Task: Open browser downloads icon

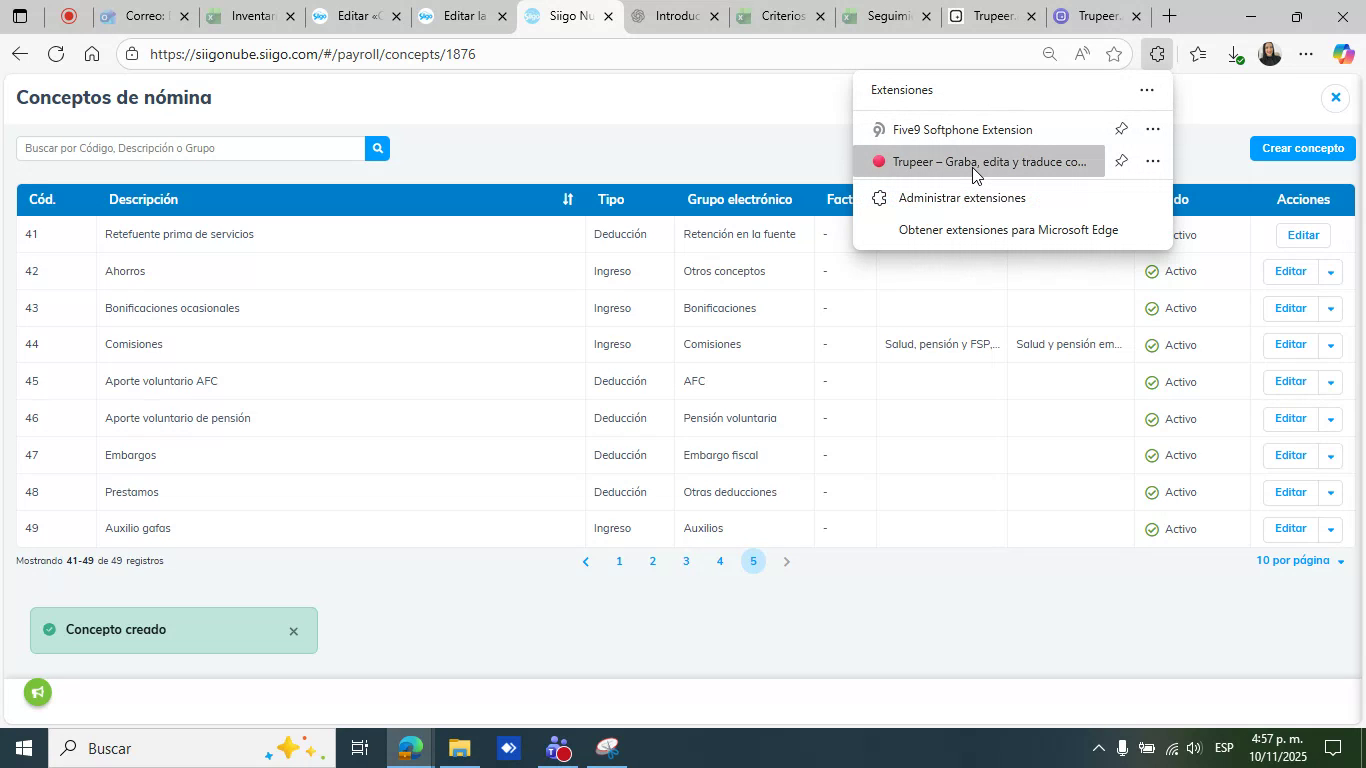Action: click(1234, 55)
